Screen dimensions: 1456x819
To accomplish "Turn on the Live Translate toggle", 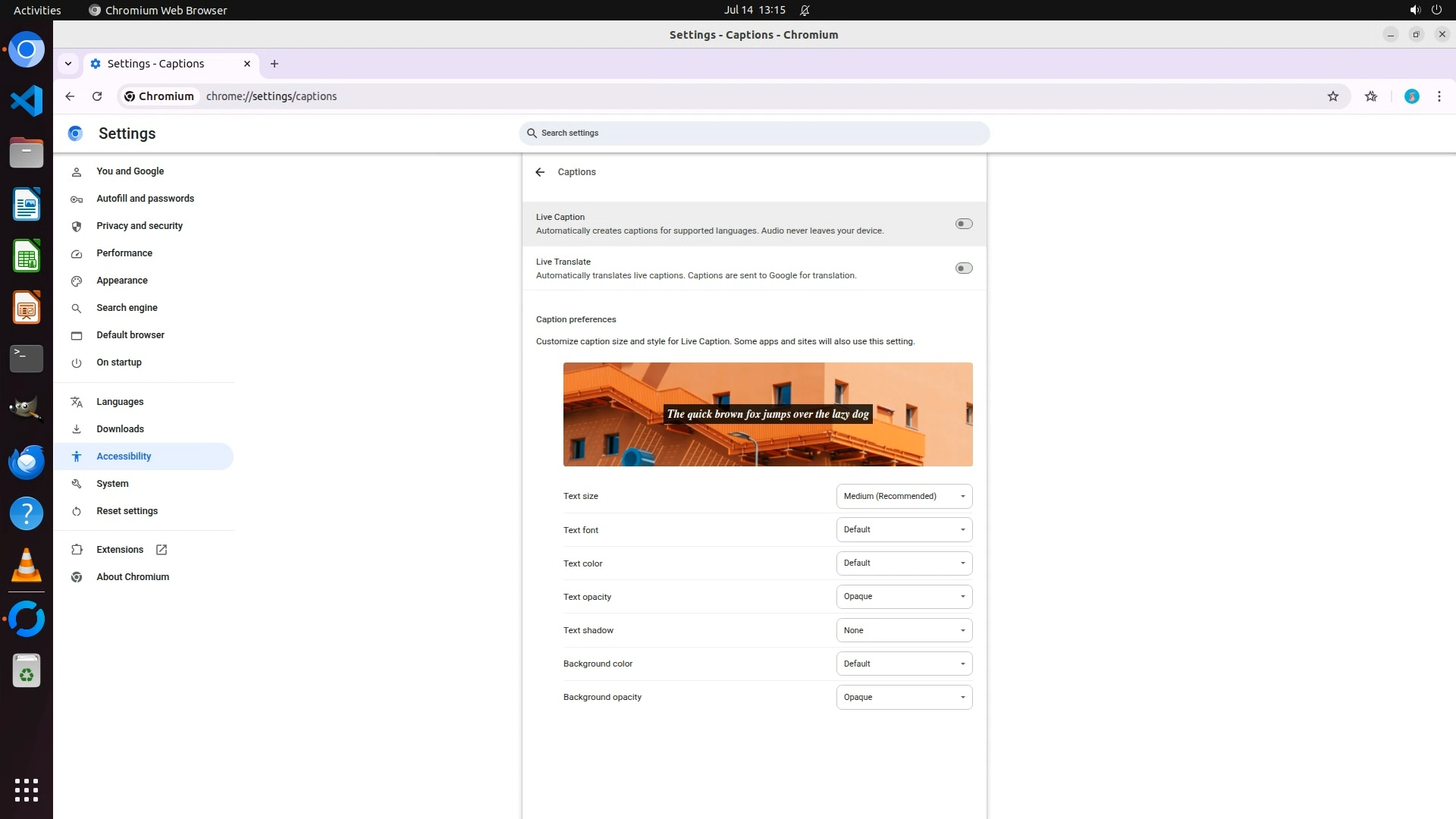I will point(963,268).
